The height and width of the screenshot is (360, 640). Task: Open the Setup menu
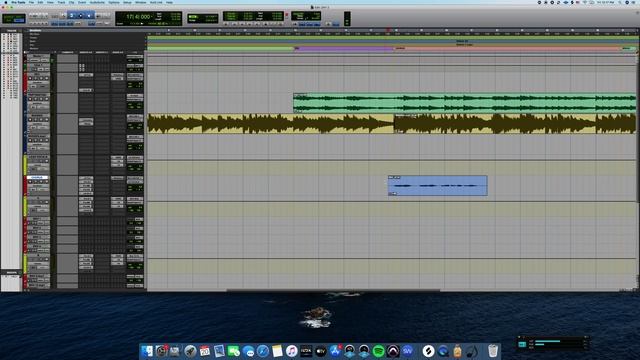(127, 2)
